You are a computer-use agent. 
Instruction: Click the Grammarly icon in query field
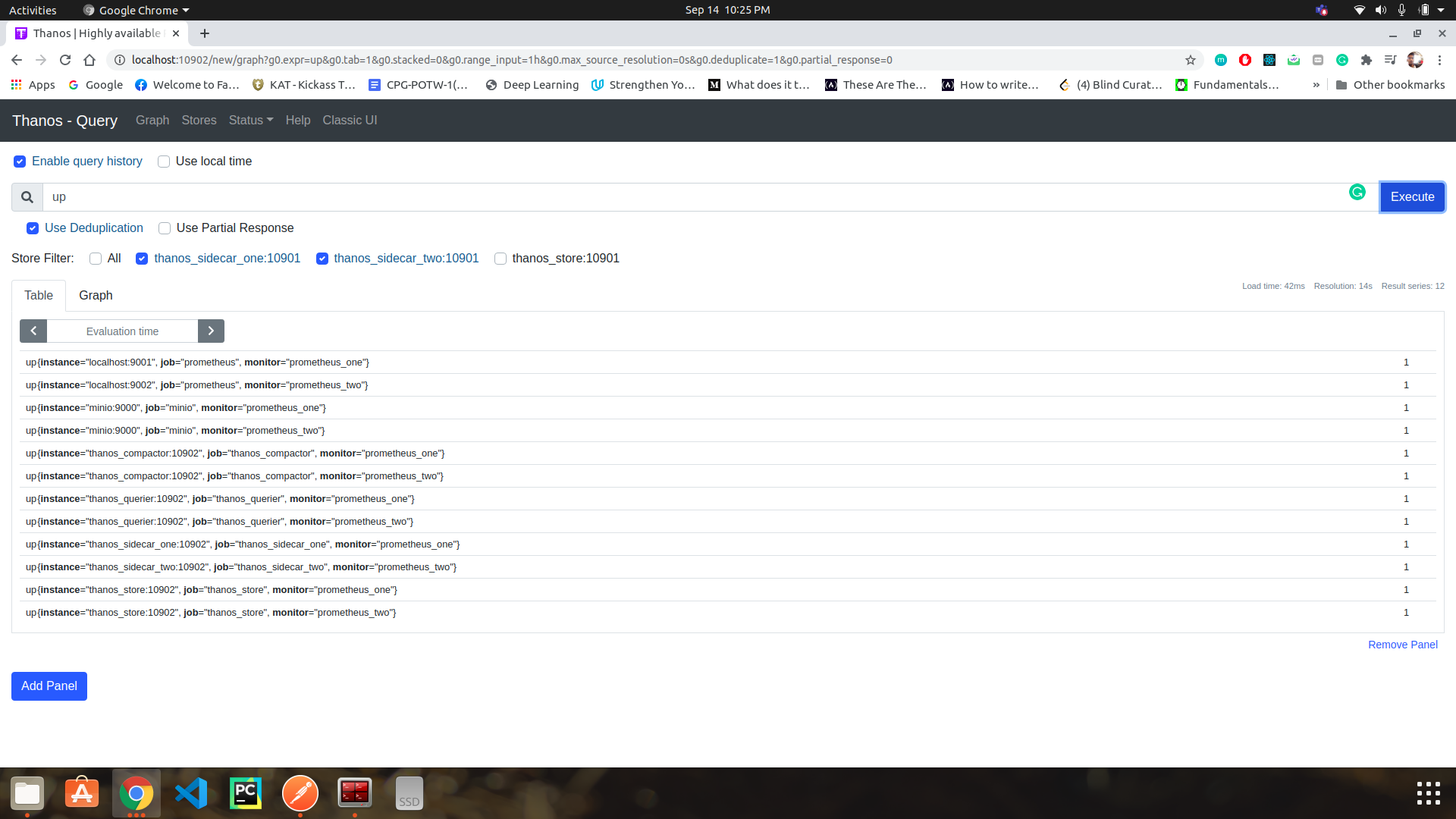(x=1357, y=193)
